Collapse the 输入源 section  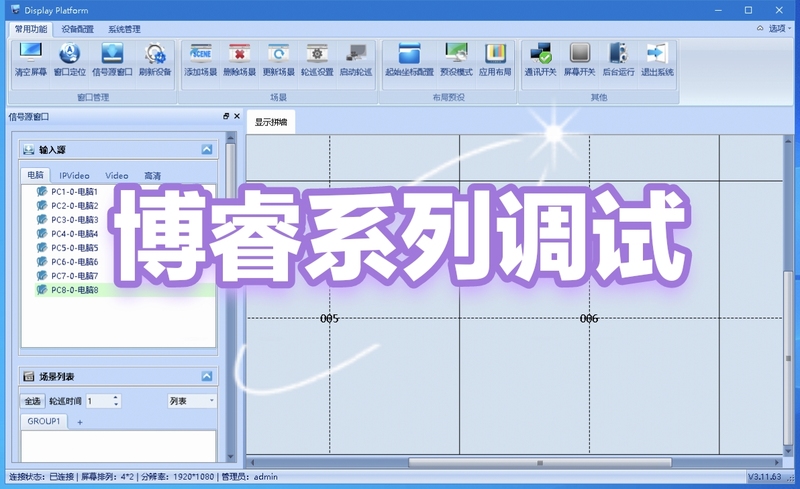coord(207,150)
